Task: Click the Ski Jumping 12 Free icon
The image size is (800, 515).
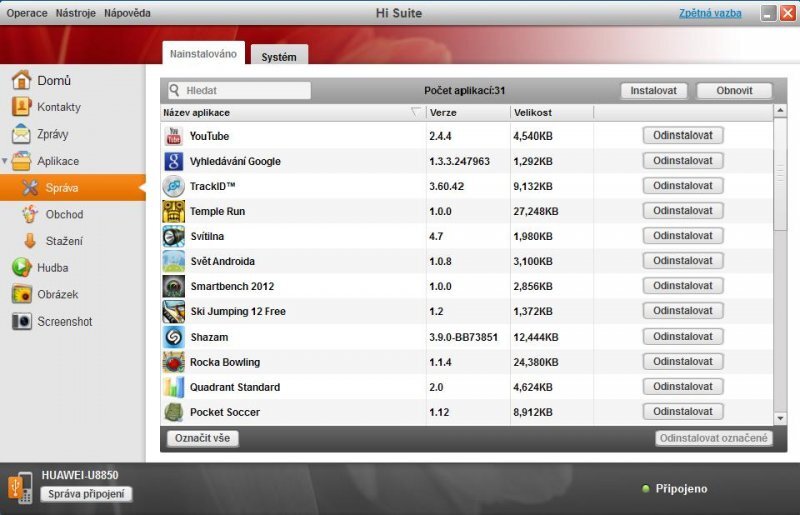Action: (173, 311)
